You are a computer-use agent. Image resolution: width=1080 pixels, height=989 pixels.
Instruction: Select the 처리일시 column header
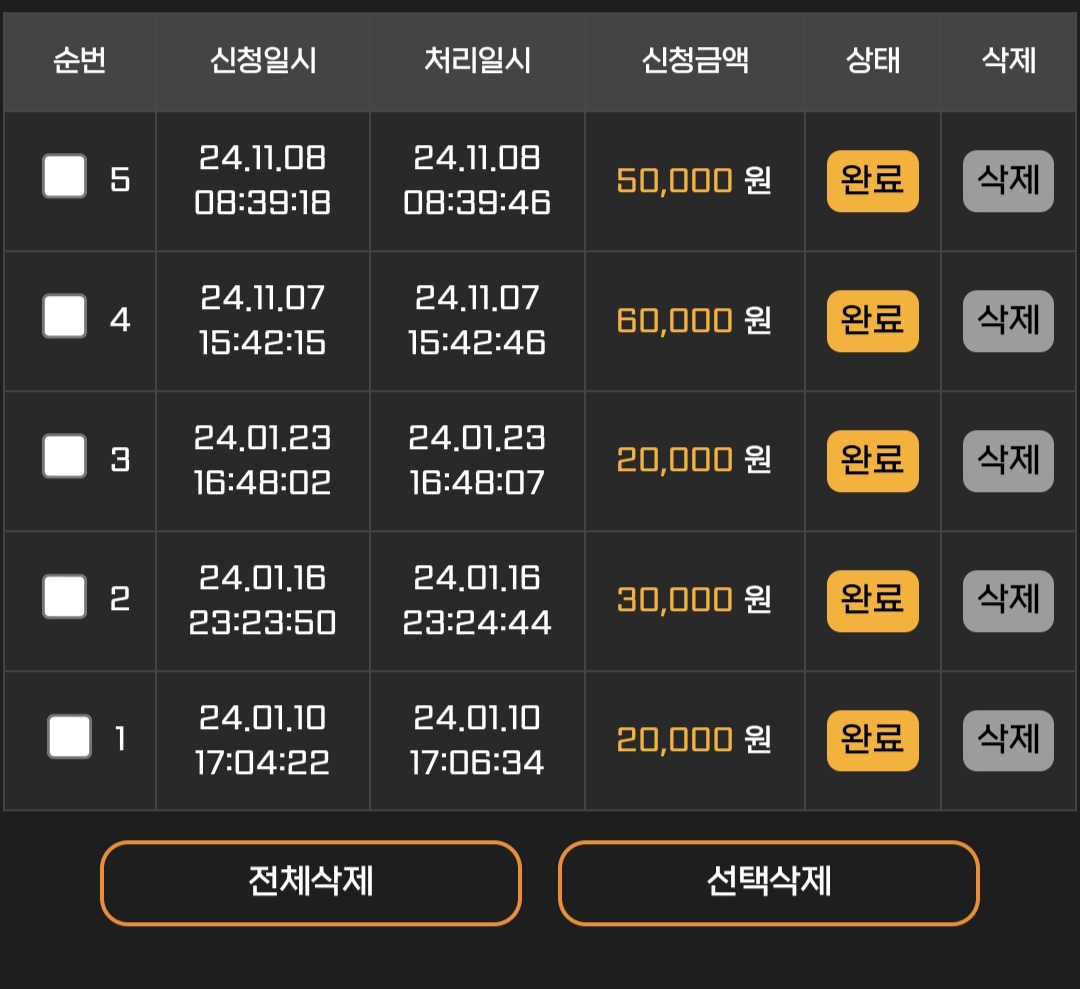click(478, 61)
